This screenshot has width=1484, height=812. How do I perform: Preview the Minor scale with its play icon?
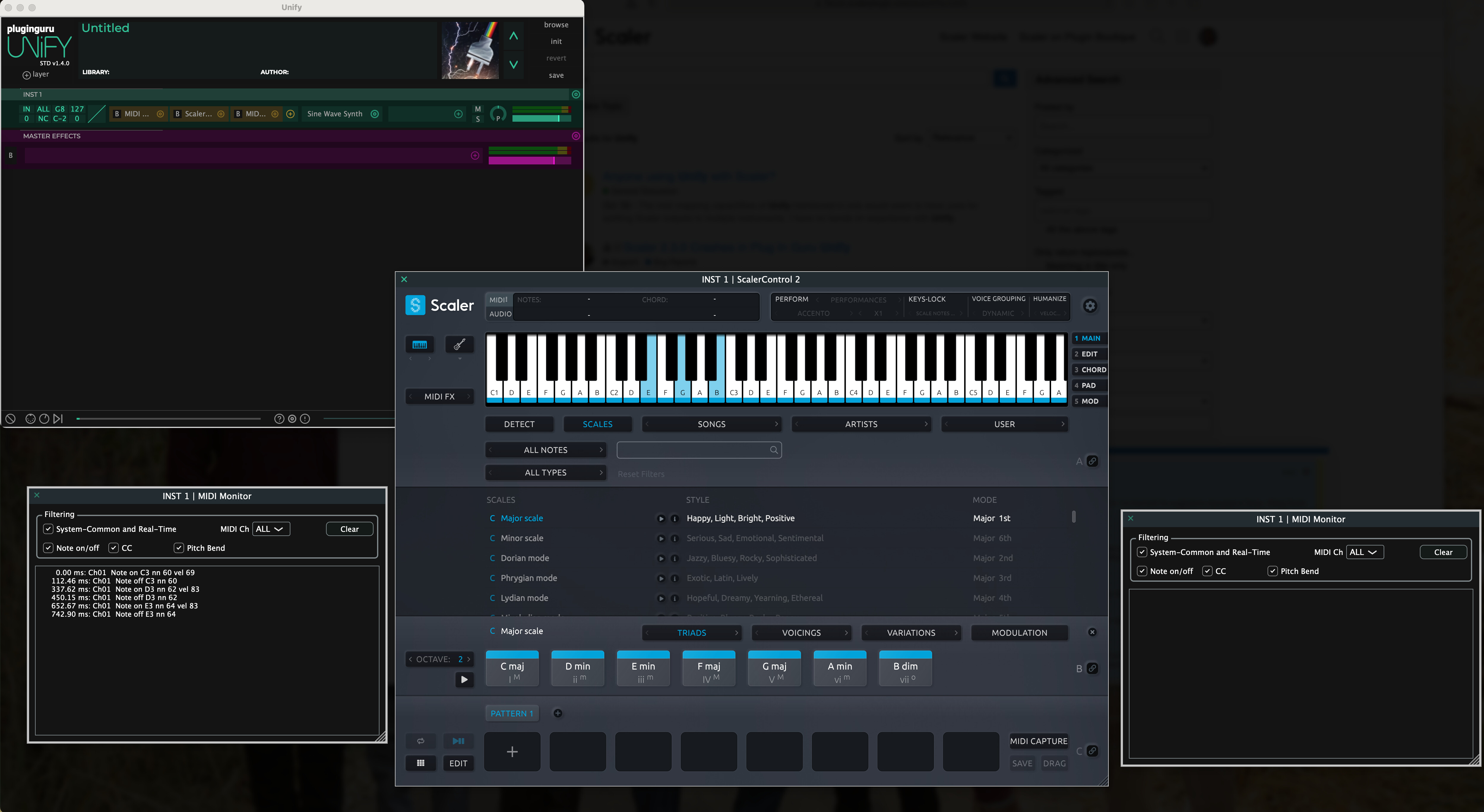pos(661,538)
